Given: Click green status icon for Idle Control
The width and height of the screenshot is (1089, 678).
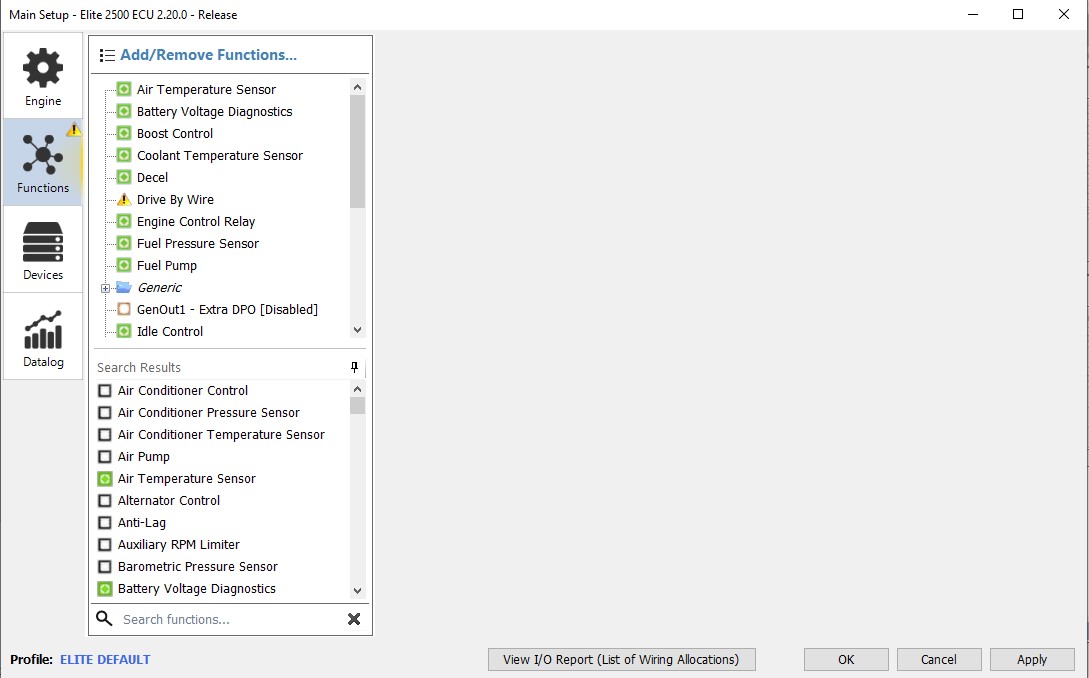Looking at the screenshot, I should [124, 331].
